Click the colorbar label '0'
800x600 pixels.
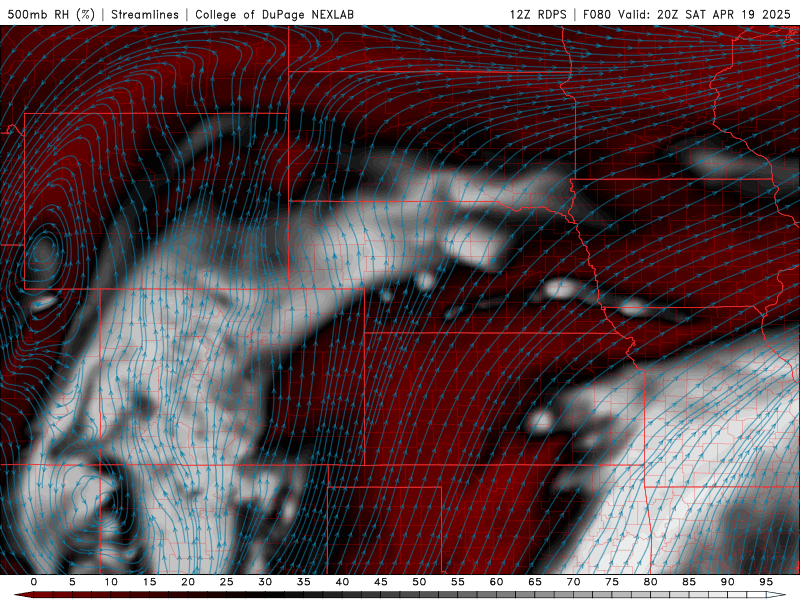tap(34, 582)
